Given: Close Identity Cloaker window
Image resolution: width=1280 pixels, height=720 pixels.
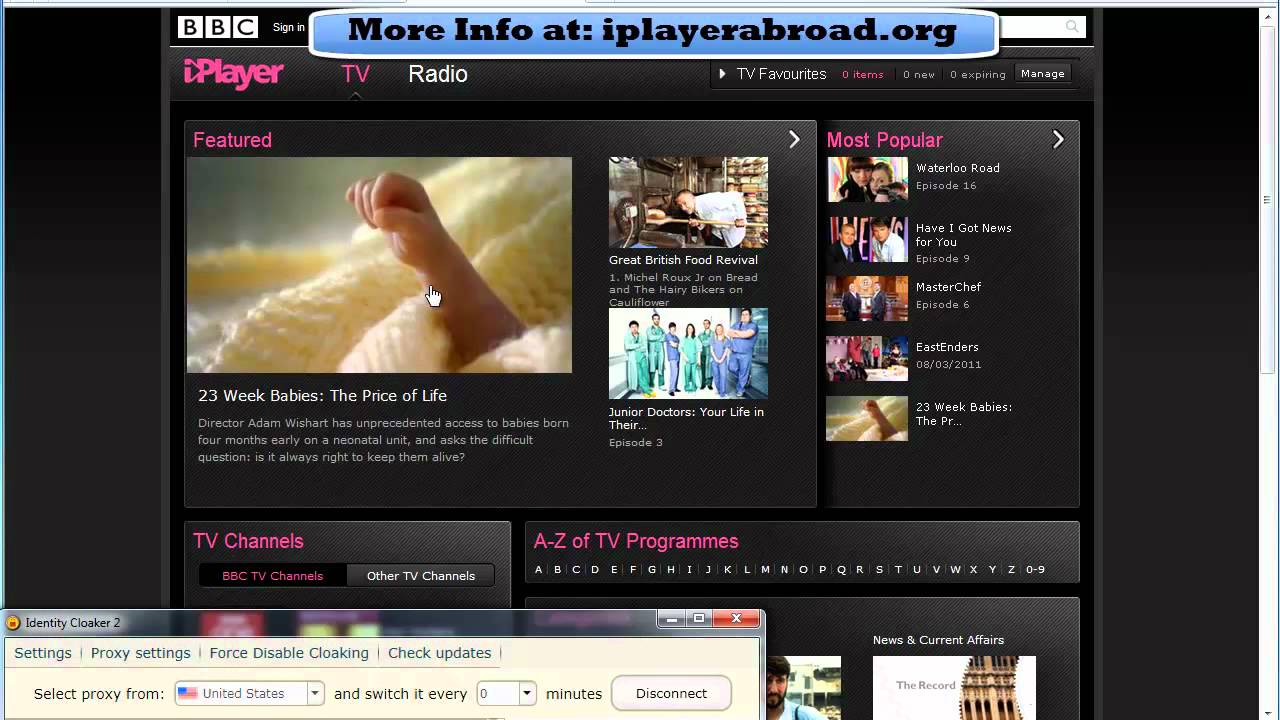Looking at the screenshot, I should pos(736,619).
